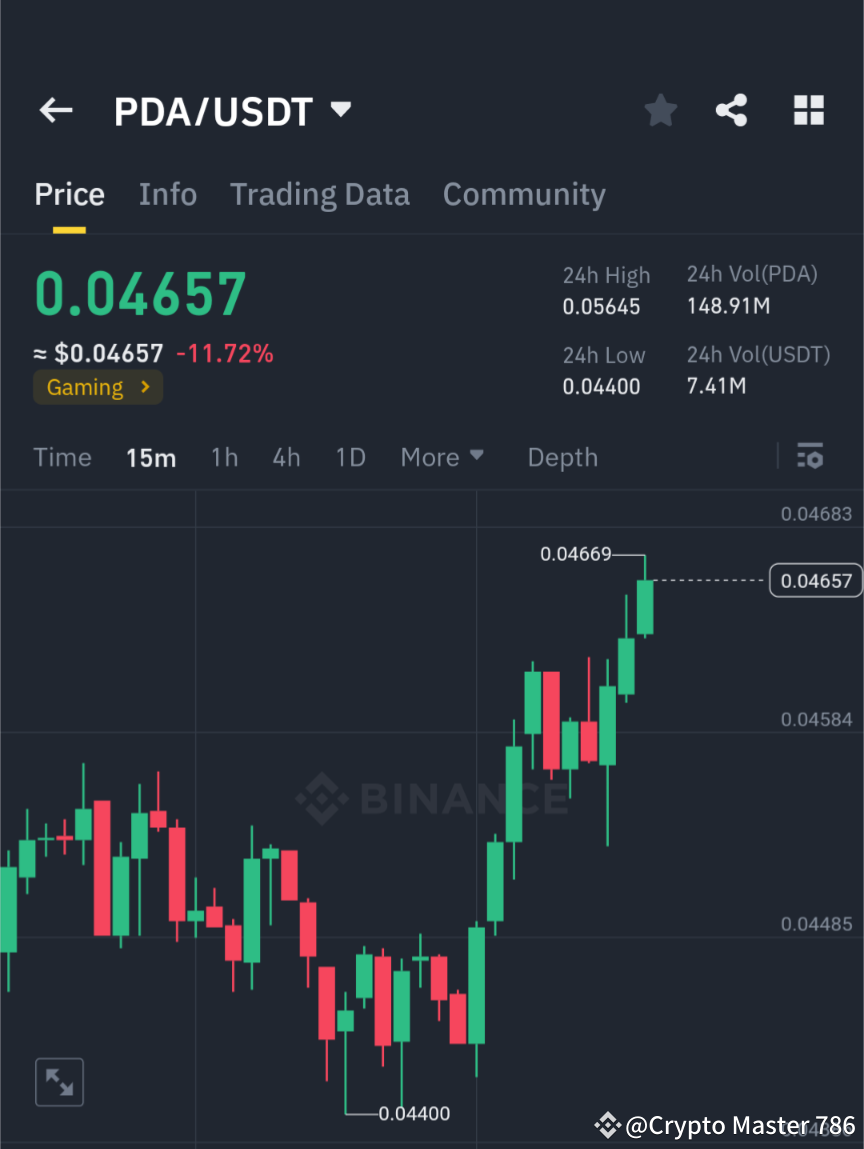Image resolution: width=864 pixels, height=1149 pixels.
Task: Expand the chart to fullscreen
Action: click(59, 1081)
